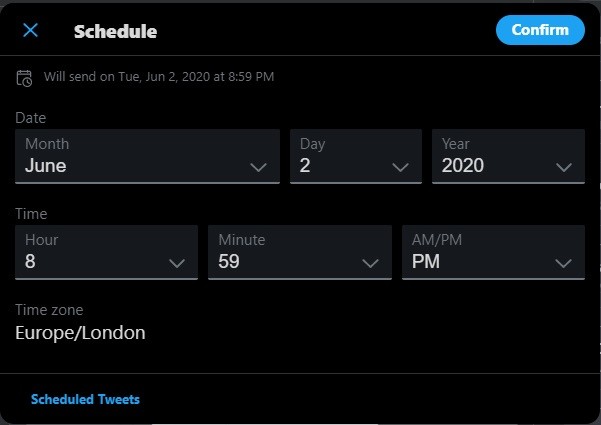Click the chevron arrow in the Year field
Viewport: 601px width, 425px height.
point(564,167)
